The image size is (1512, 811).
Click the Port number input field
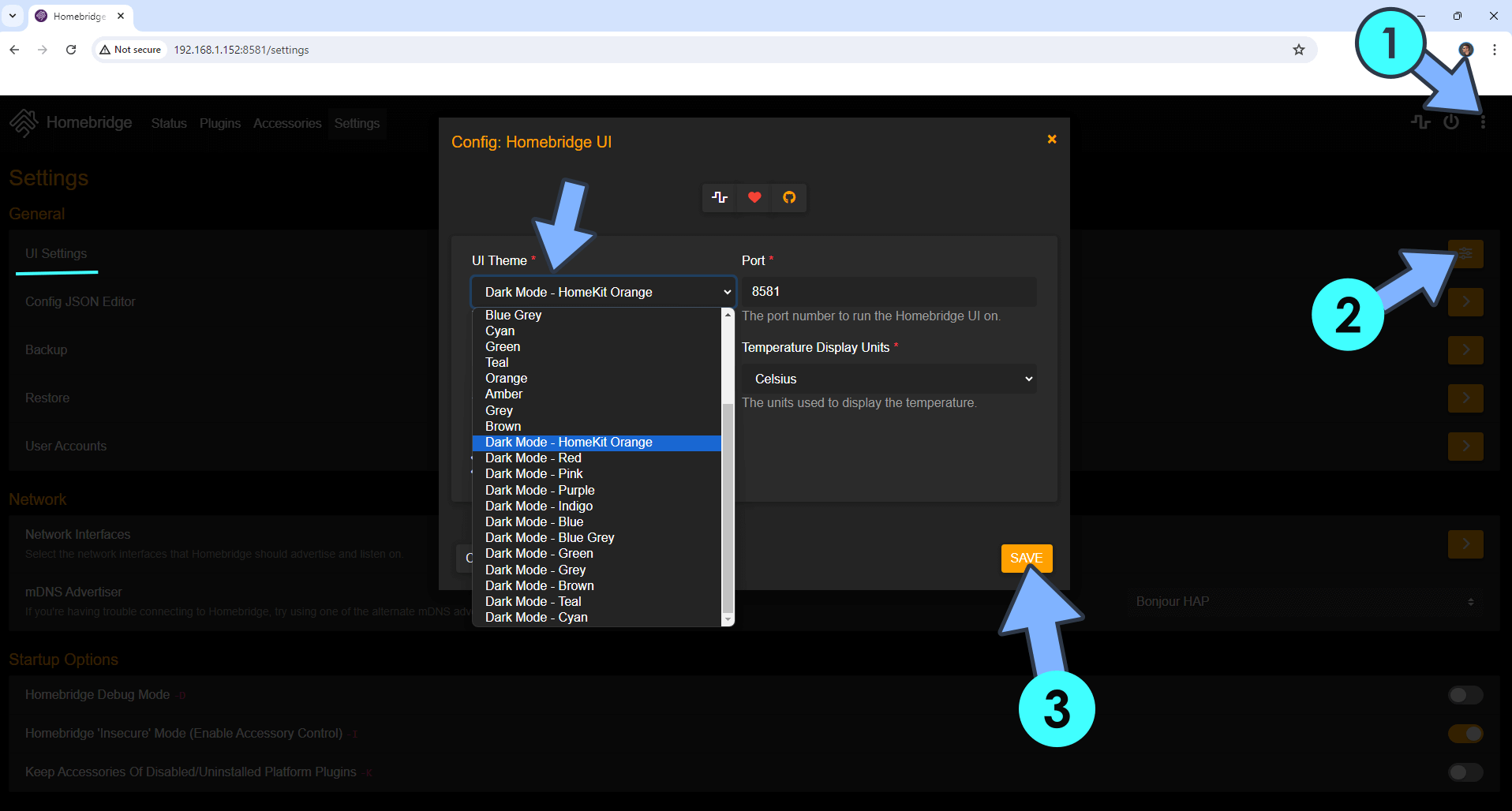coord(889,292)
